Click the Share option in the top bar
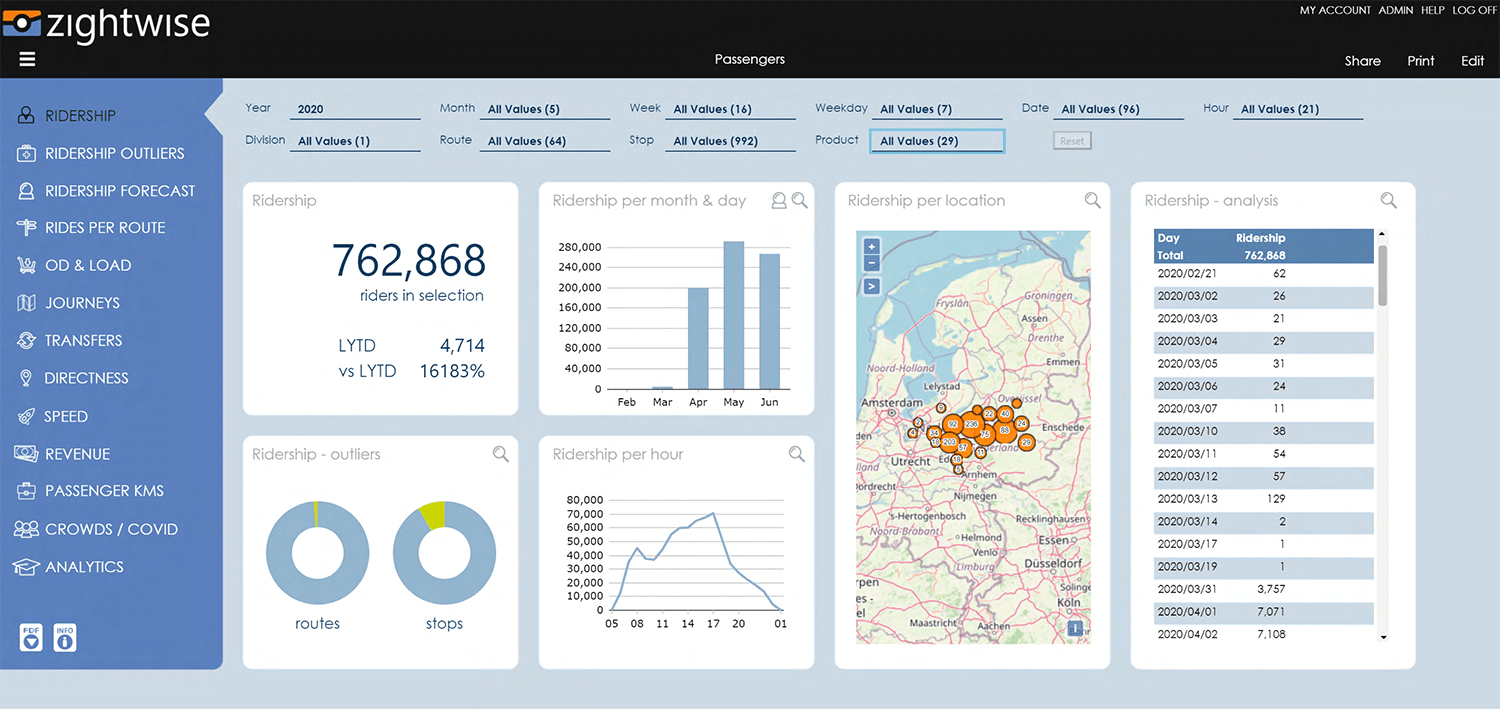Screen dimensions: 1500x709 point(1362,60)
